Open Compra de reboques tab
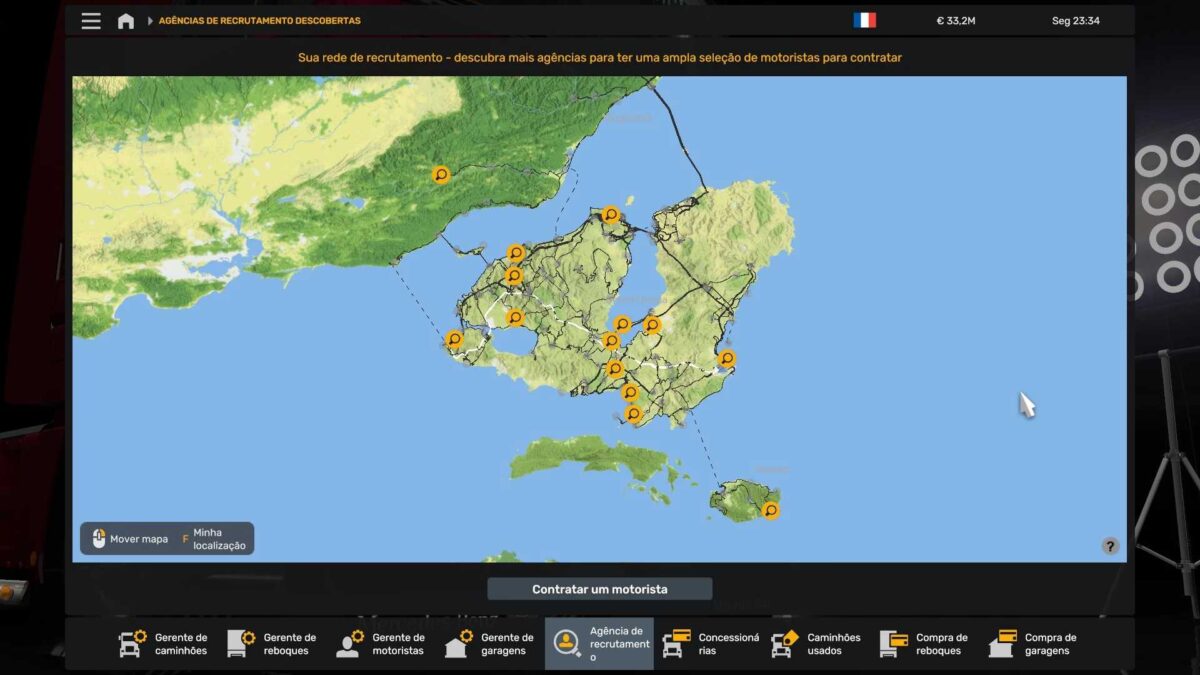Screen dimensions: 1200x675 click(925, 644)
